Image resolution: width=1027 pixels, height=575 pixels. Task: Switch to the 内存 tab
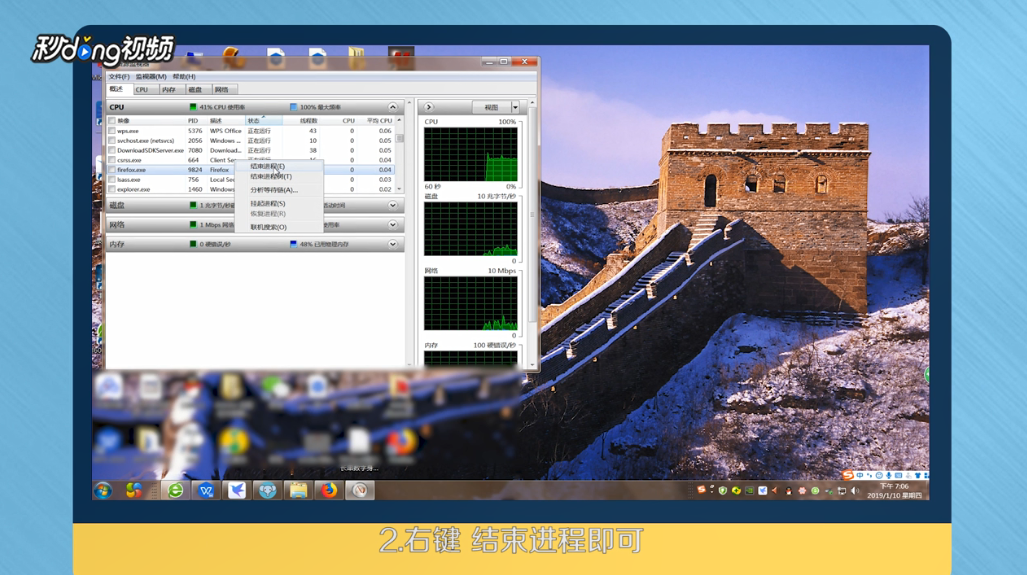click(x=168, y=90)
